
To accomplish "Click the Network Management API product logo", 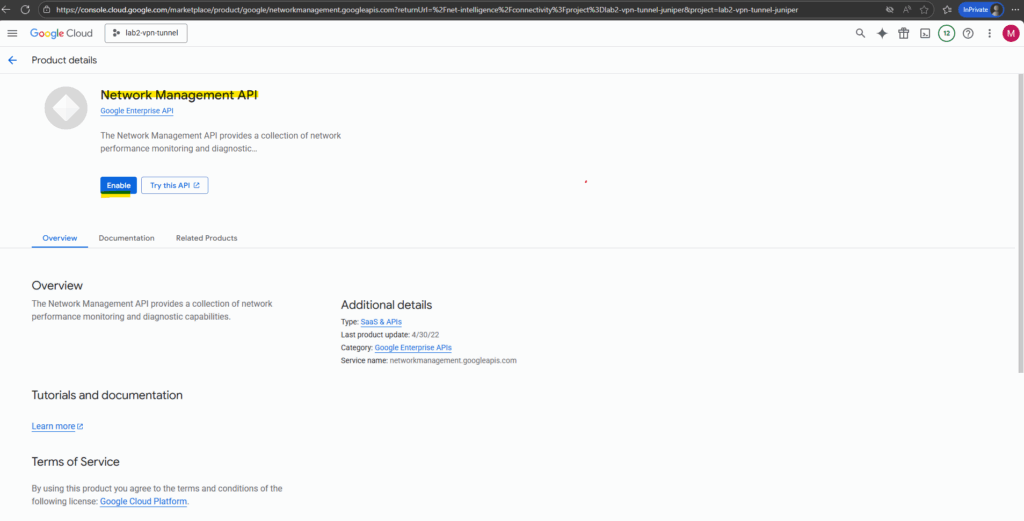I will (x=66, y=108).
